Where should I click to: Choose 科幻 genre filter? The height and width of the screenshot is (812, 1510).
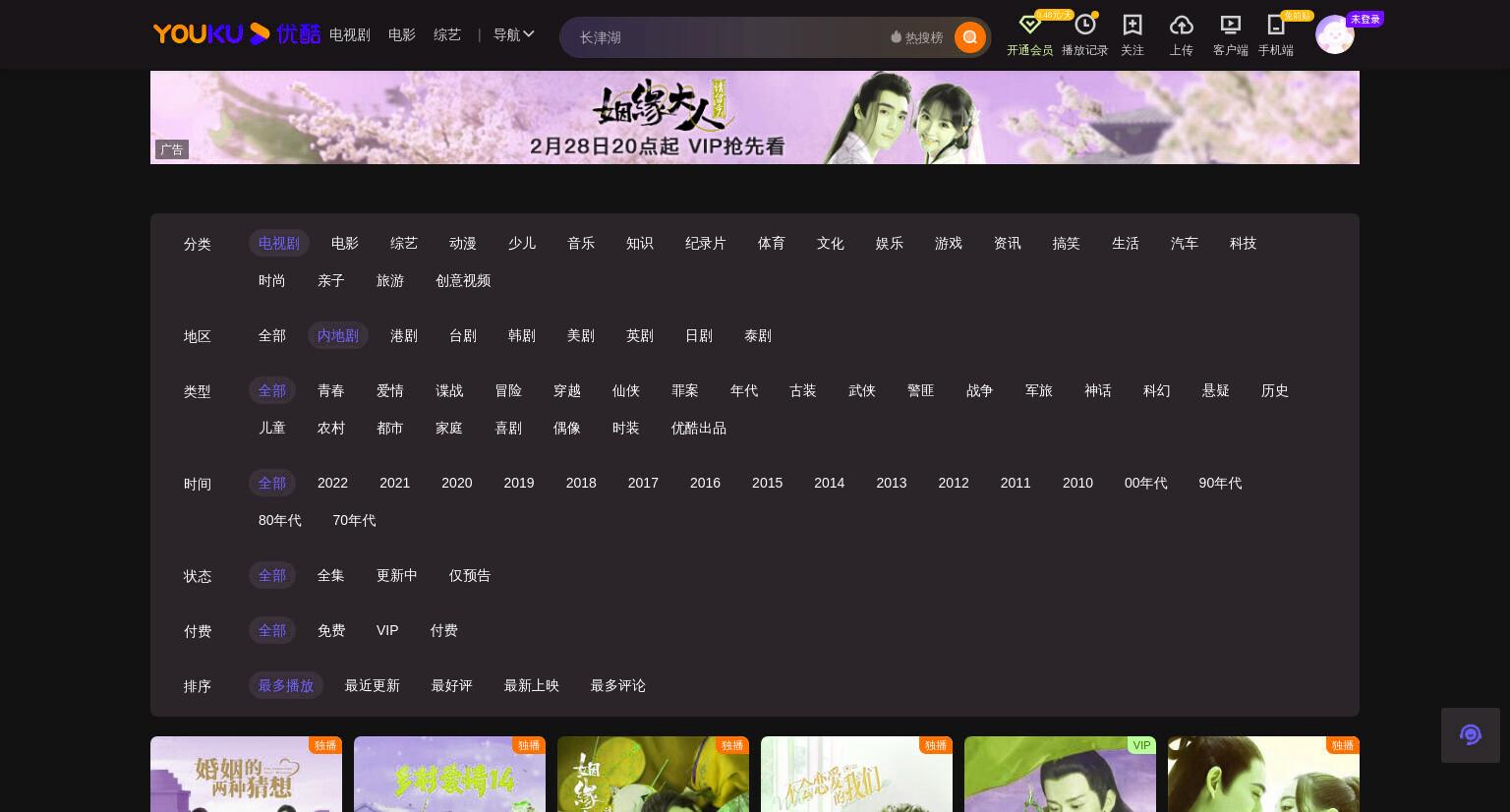click(1157, 390)
